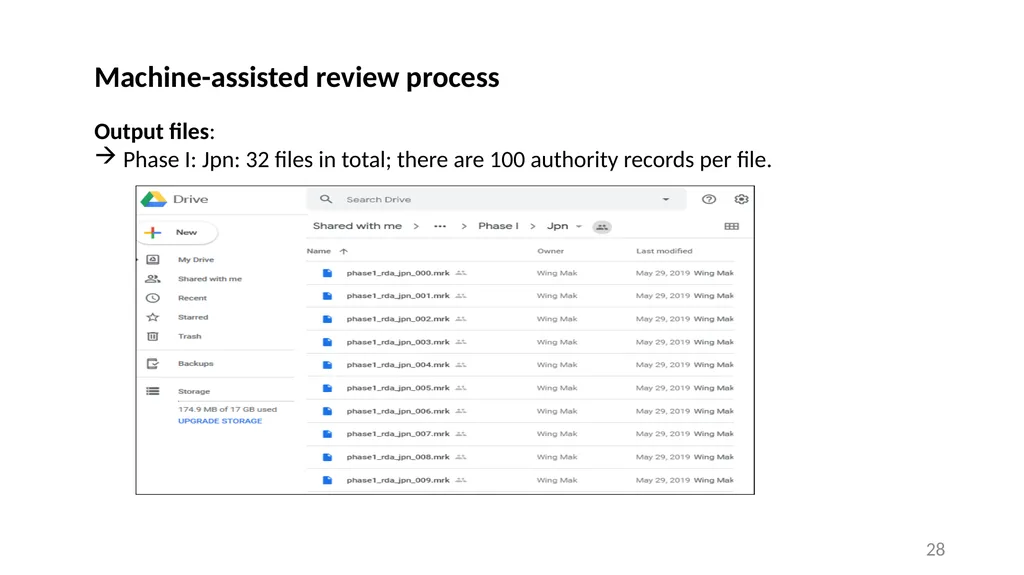Viewport: 1024px width, 575px height.
Task: Click the UPGRADE STORAGE link
Action: click(x=220, y=421)
